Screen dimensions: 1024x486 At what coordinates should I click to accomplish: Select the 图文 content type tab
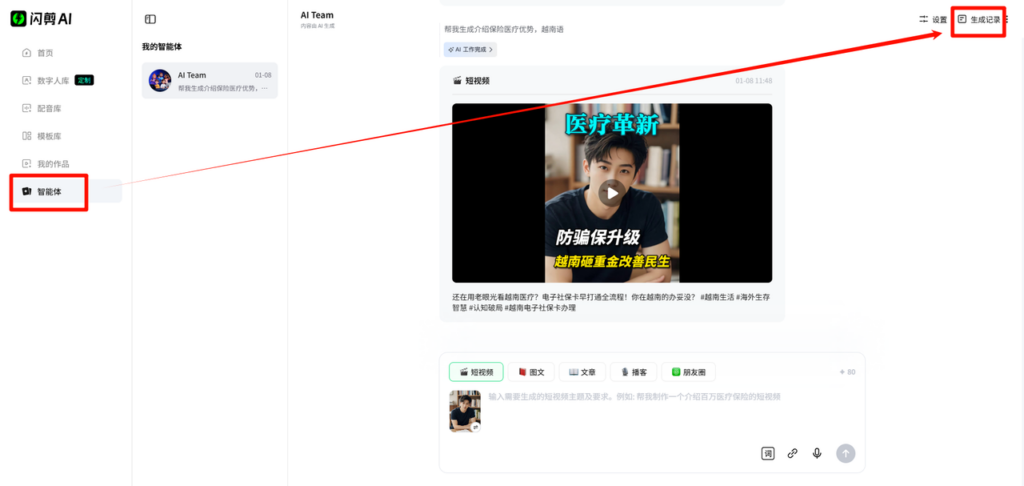point(531,372)
